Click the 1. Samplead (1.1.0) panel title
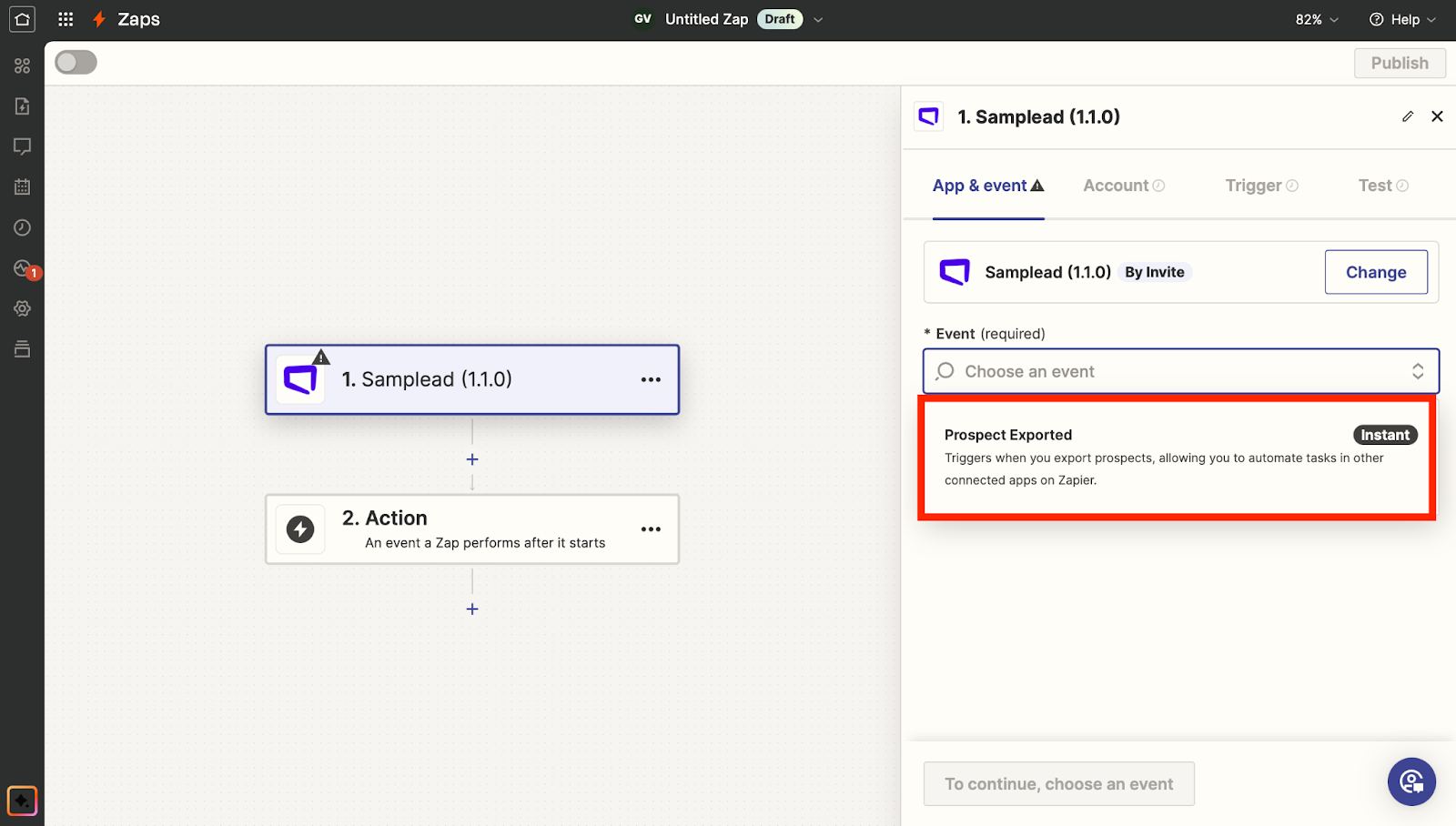The height and width of the screenshot is (826, 1456). 1038,116
